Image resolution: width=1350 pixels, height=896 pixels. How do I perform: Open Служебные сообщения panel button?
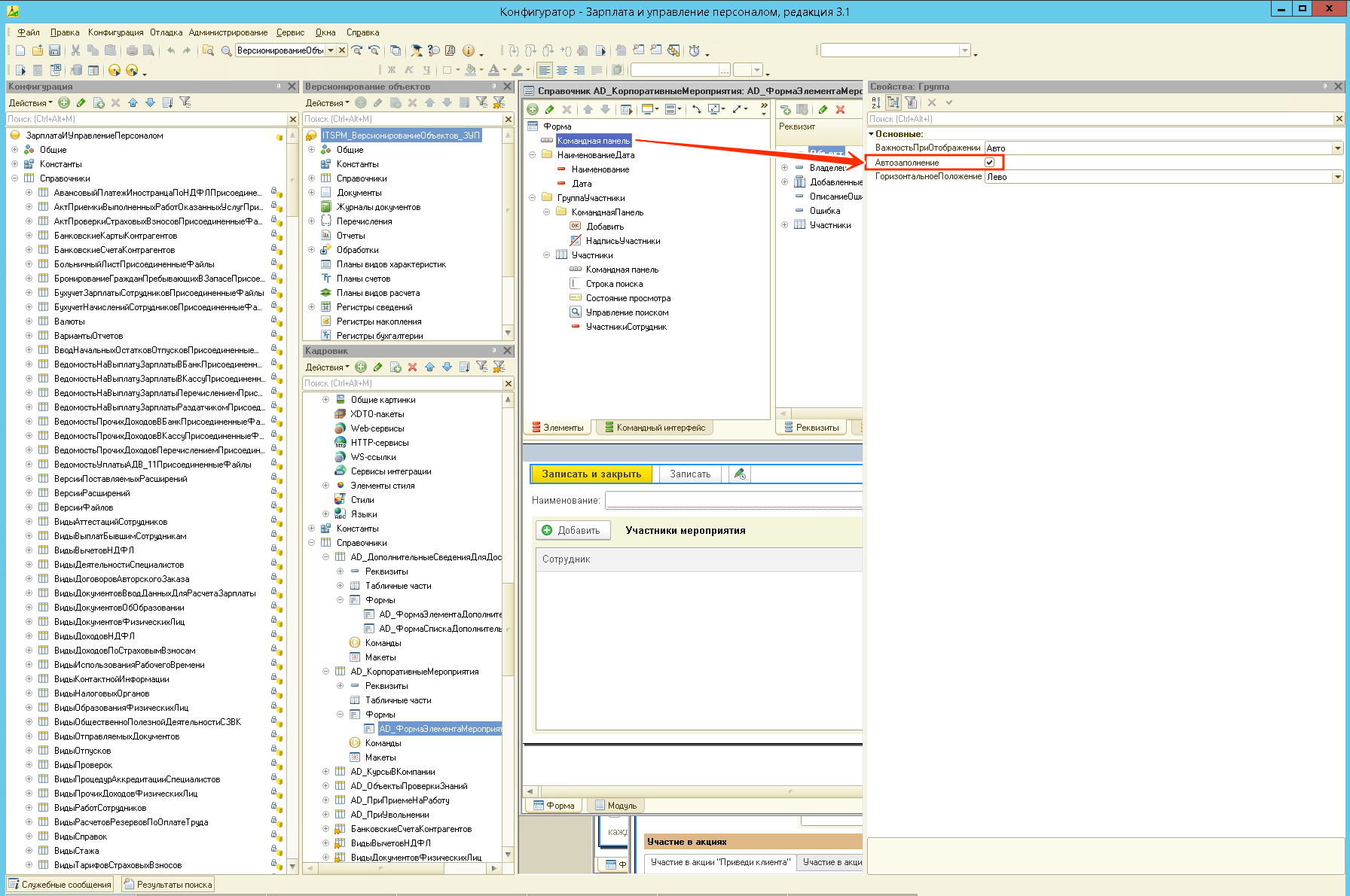pyautogui.click(x=60, y=885)
